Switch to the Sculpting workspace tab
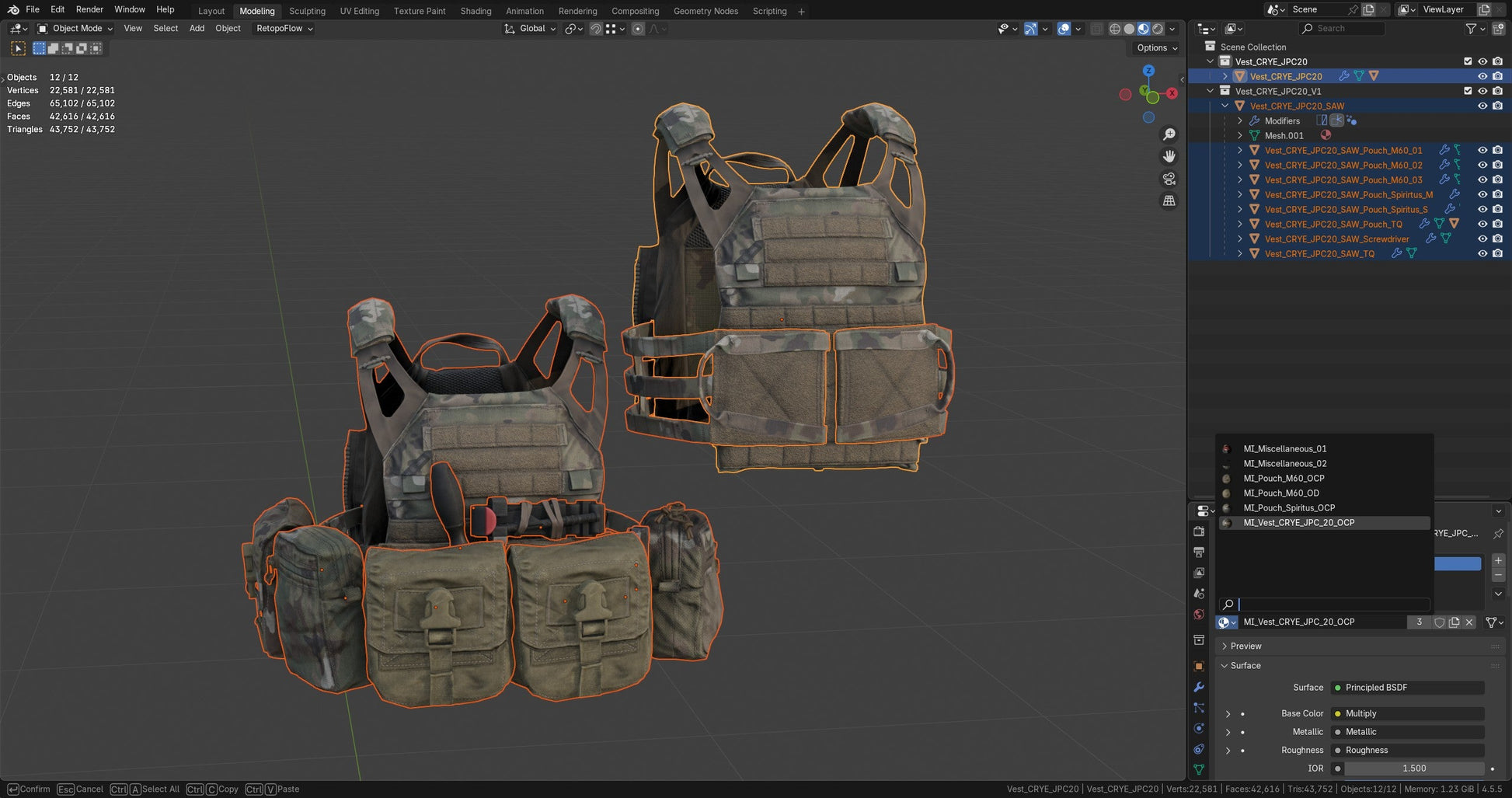1512x798 pixels. click(x=307, y=10)
